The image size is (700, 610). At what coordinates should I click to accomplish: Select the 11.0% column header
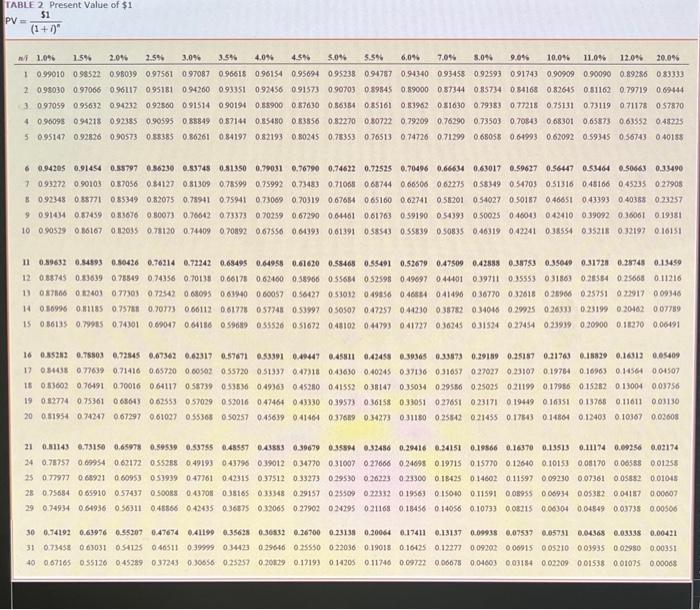pos(595,58)
